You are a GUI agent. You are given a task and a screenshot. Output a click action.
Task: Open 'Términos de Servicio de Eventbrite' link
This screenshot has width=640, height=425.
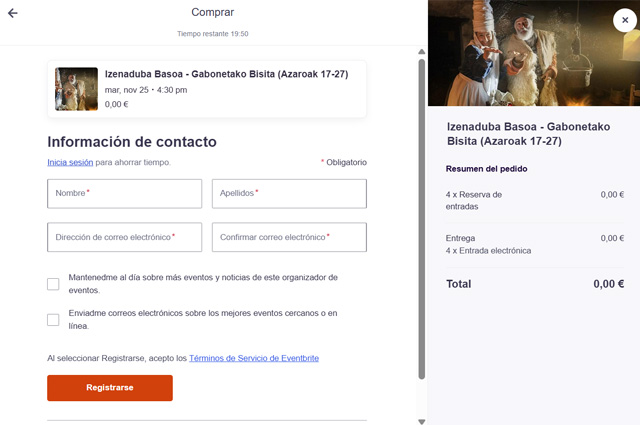[254, 358]
